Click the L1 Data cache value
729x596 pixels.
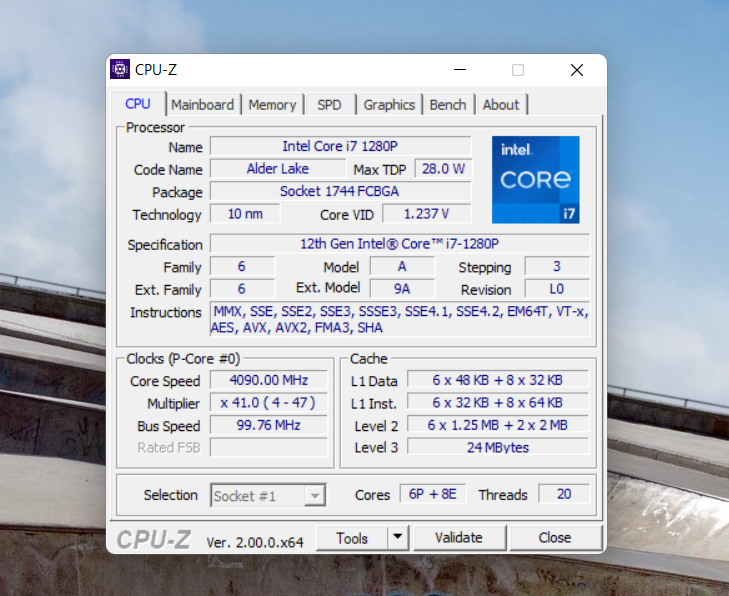(x=498, y=380)
